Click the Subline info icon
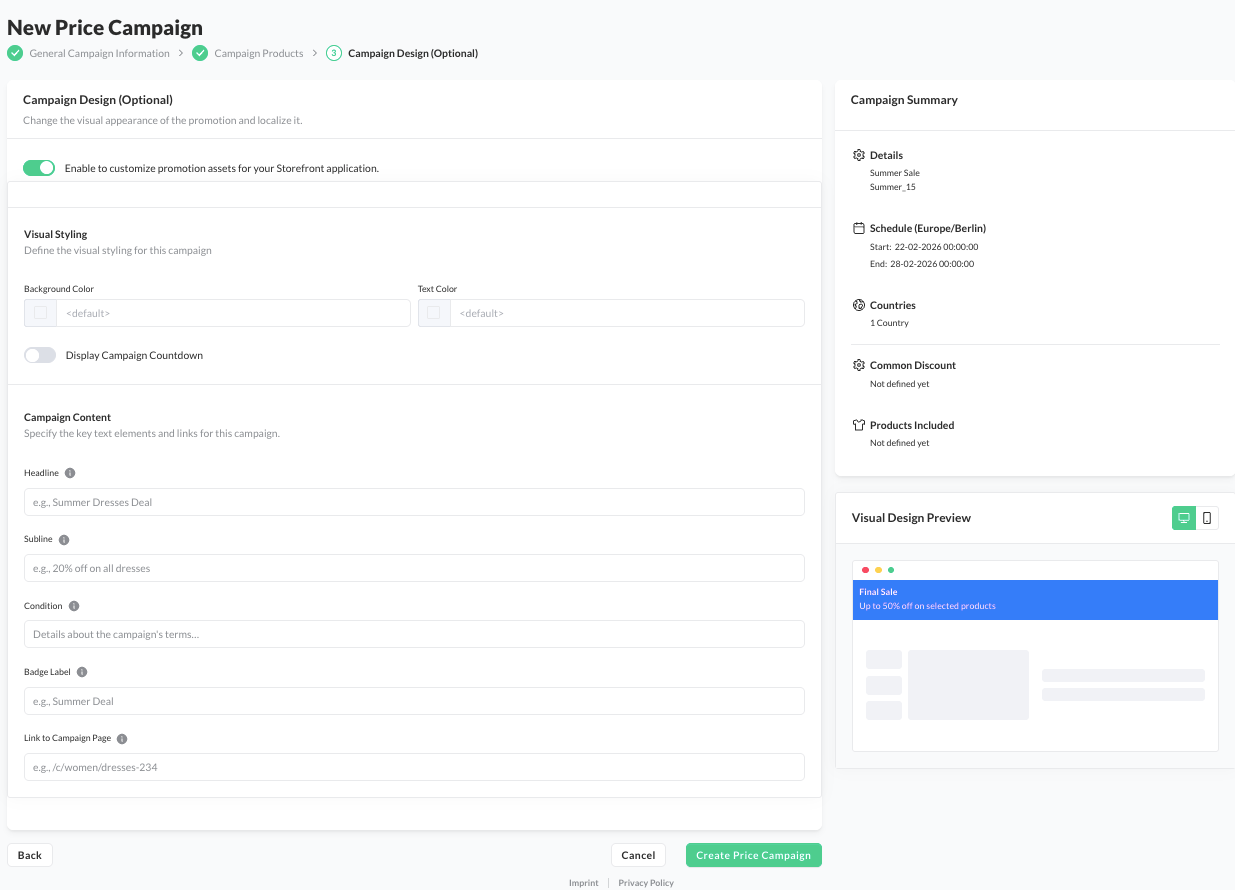 (x=64, y=540)
